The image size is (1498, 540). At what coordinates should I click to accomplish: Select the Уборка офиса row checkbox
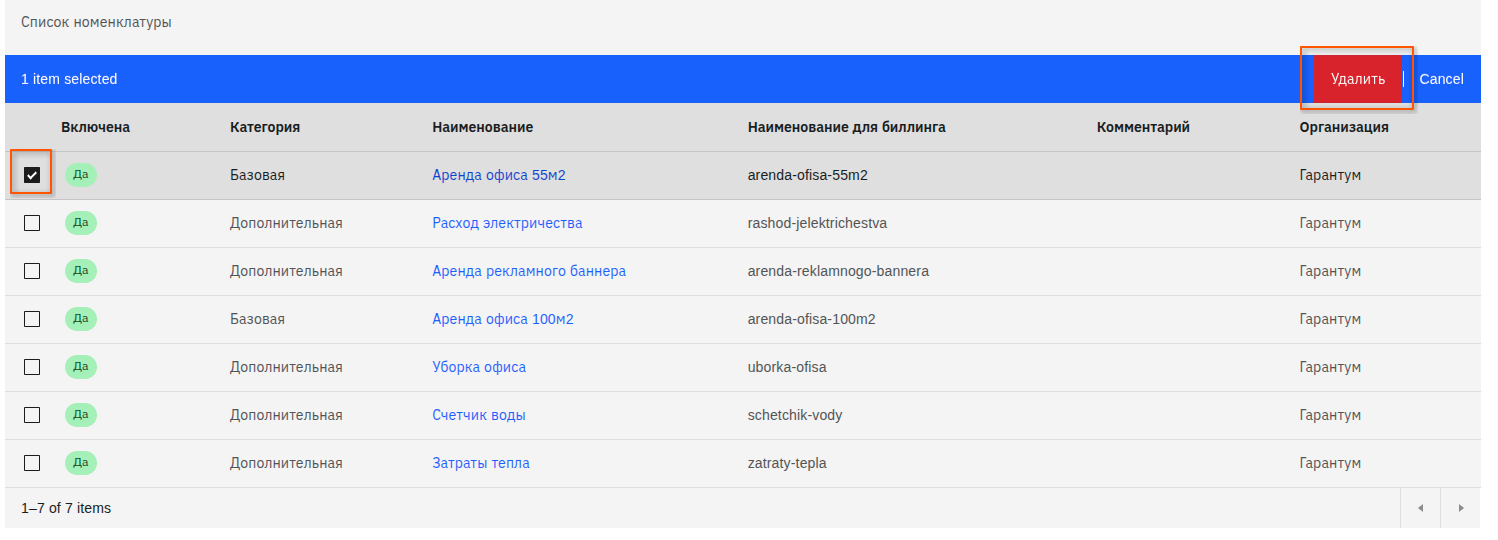click(x=32, y=367)
